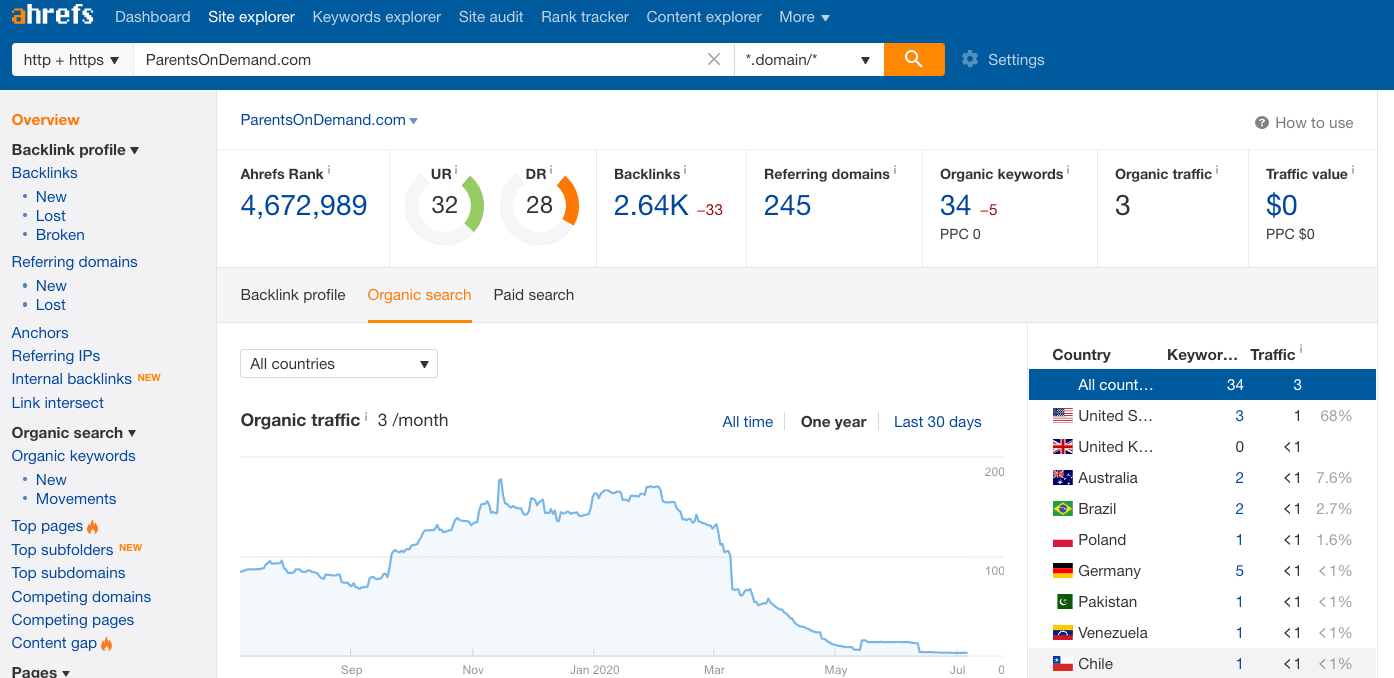Click the 245 referring domains value
Screen dimensions: 1394x678
pos(788,206)
